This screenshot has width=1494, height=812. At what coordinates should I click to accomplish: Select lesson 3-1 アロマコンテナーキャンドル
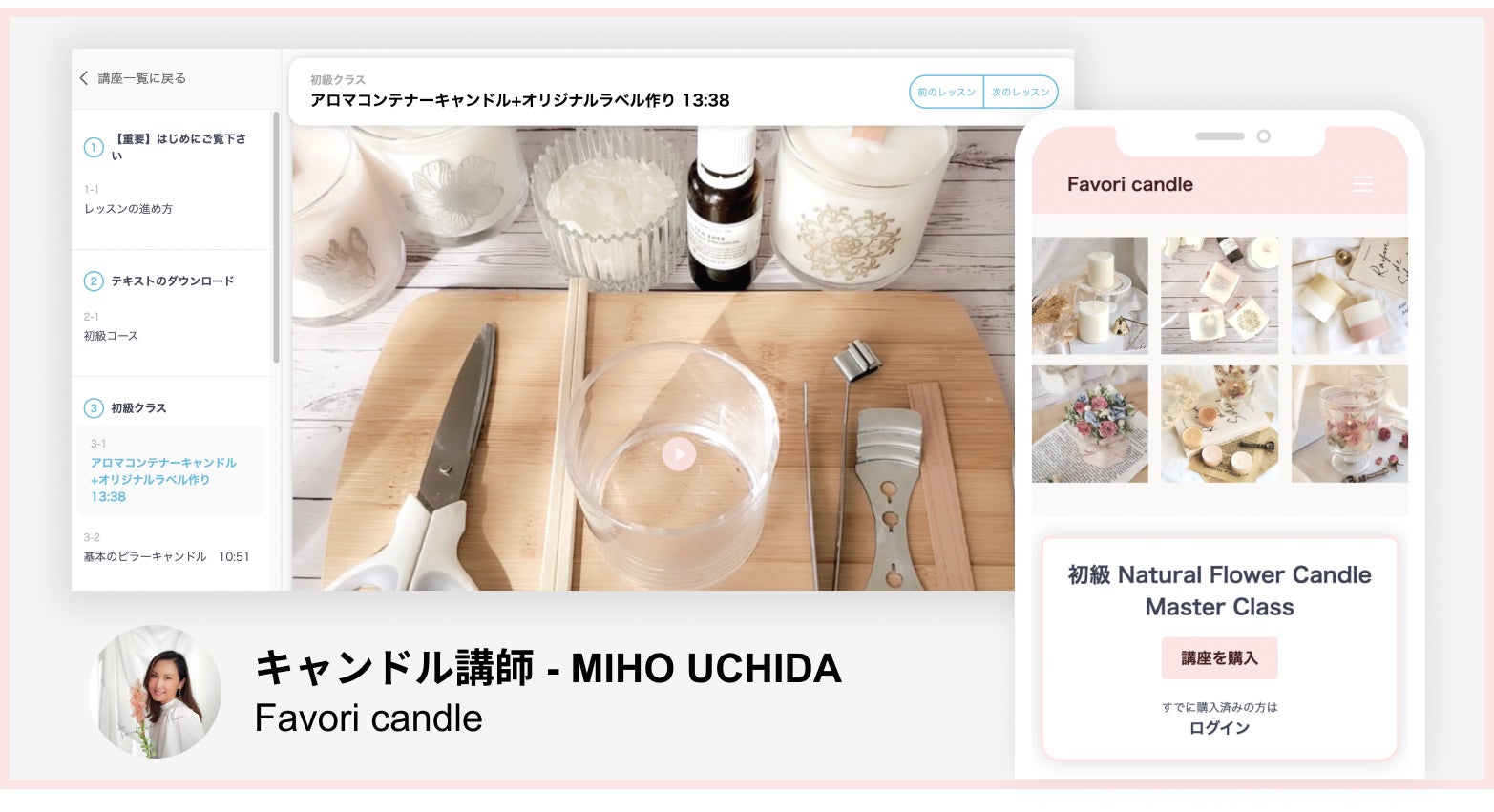[170, 470]
